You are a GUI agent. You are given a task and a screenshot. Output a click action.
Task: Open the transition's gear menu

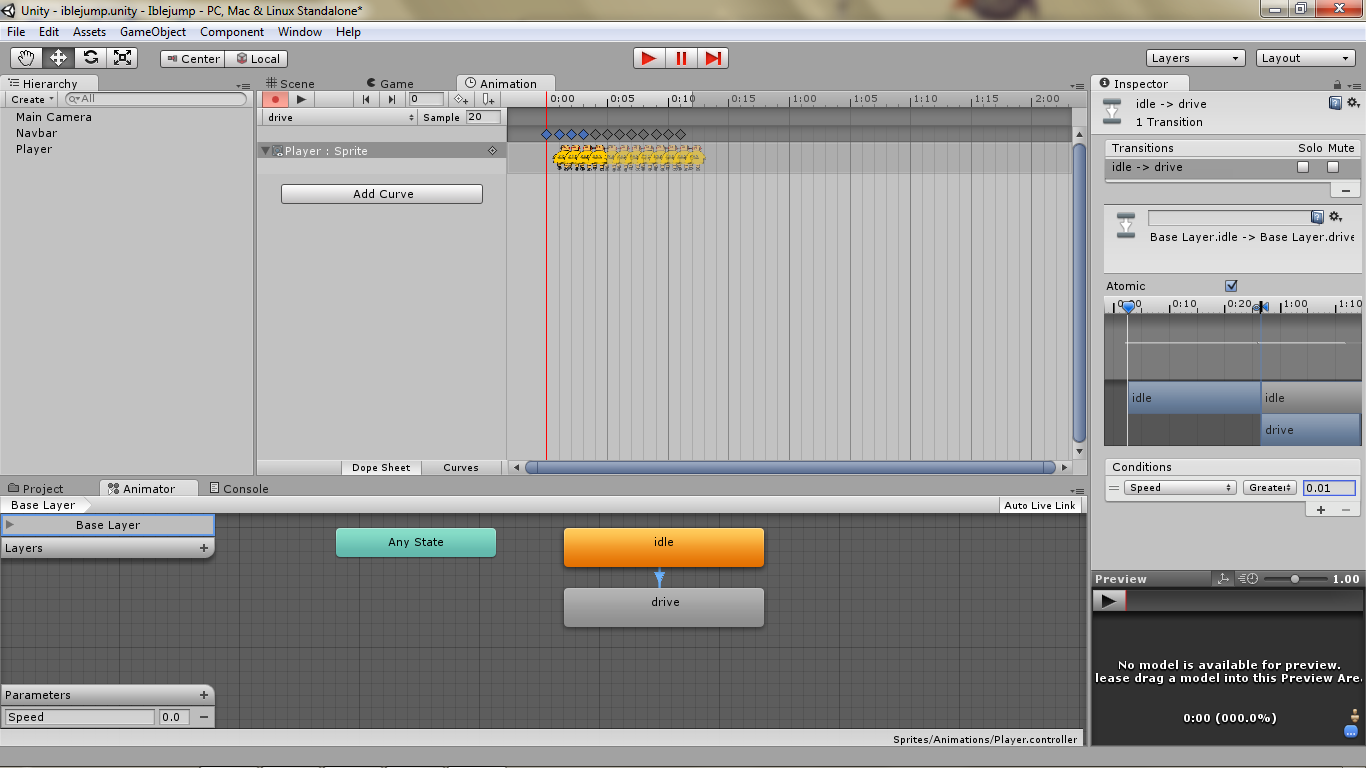tap(1335, 217)
